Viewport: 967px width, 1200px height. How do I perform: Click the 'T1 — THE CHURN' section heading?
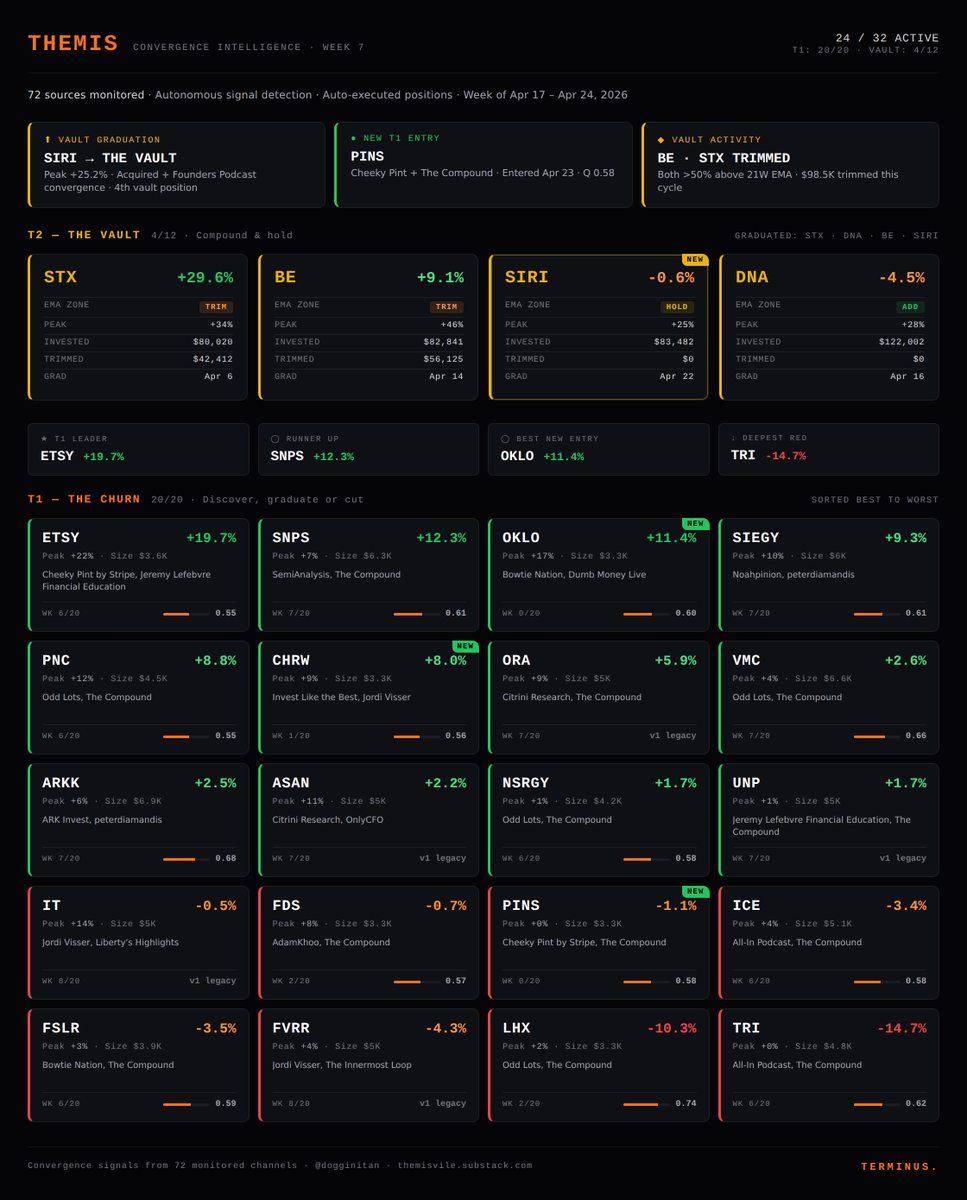[84, 499]
